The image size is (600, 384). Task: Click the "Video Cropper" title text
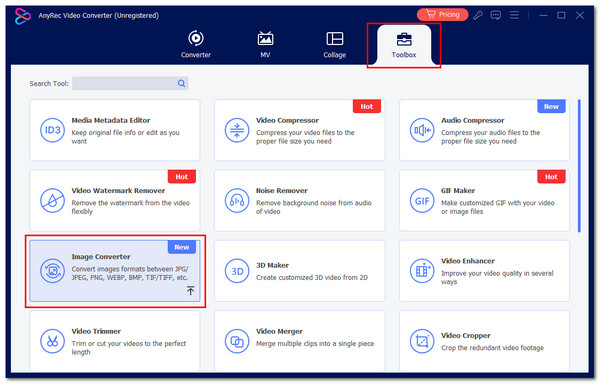coord(466,335)
